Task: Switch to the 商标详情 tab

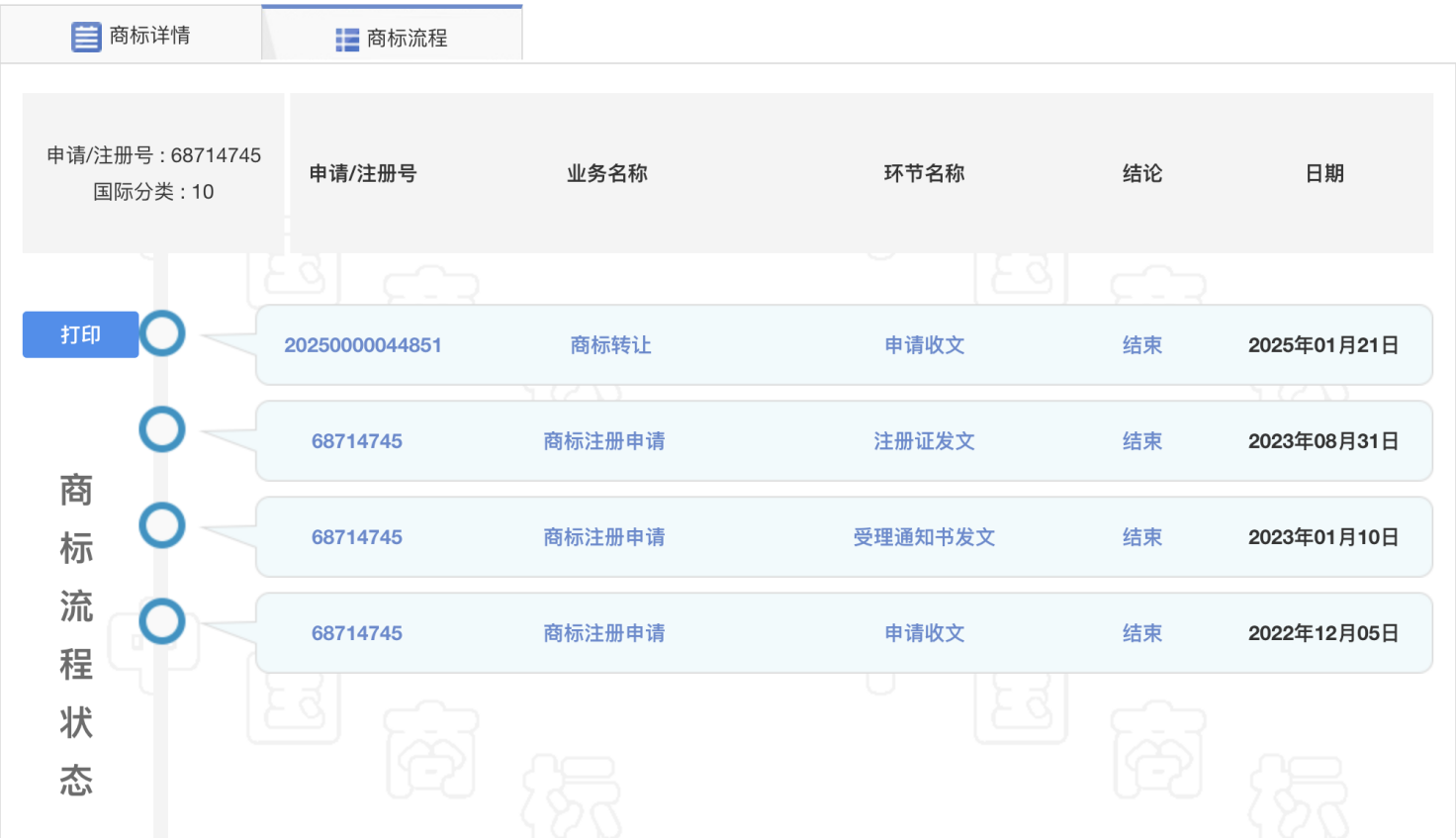Action: click(x=132, y=36)
